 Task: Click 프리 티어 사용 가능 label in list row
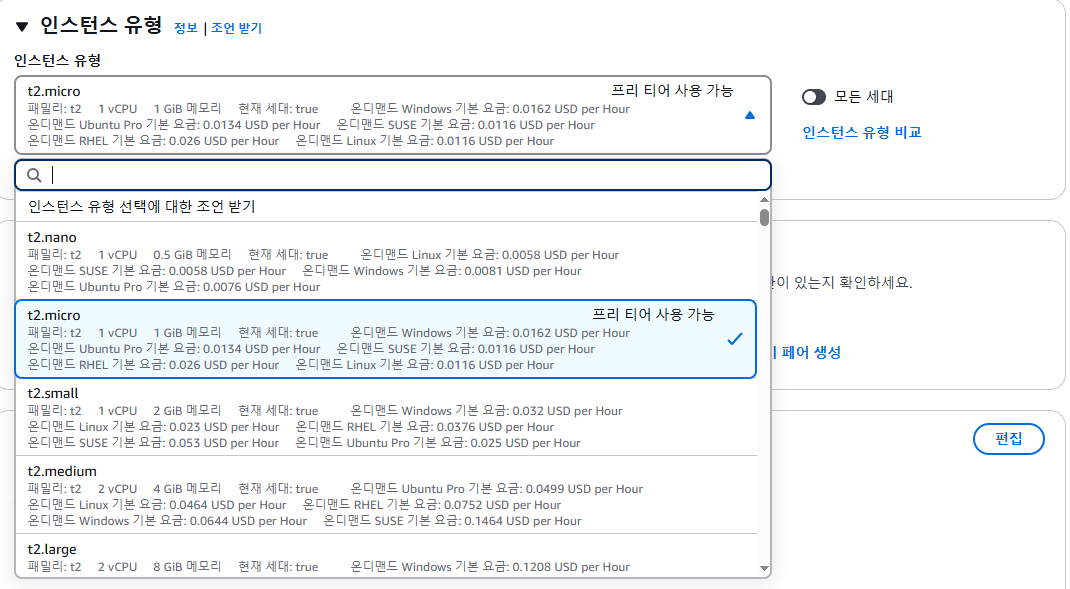[652, 315]
